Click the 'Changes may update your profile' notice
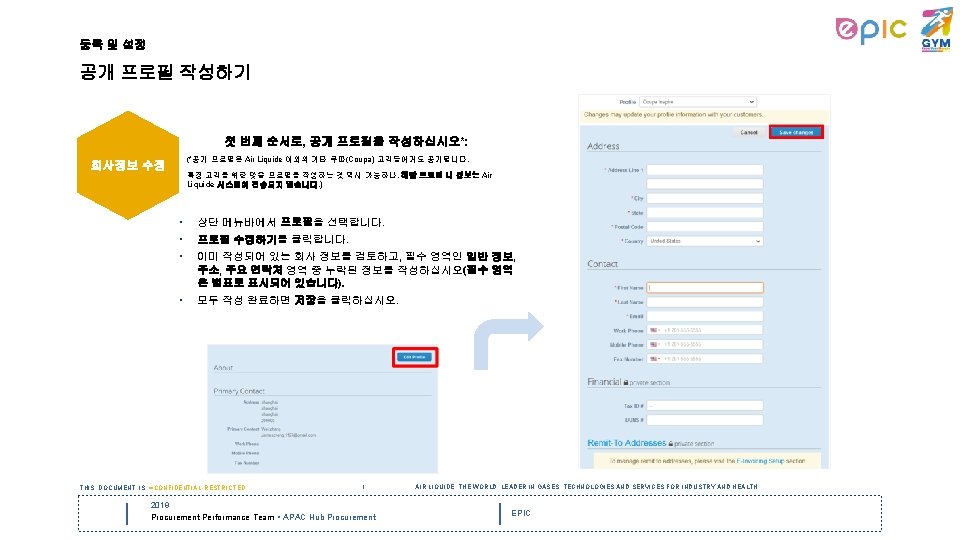Viewport: 960px width, 540px height. pyautogui.click(x=673, y=114)
